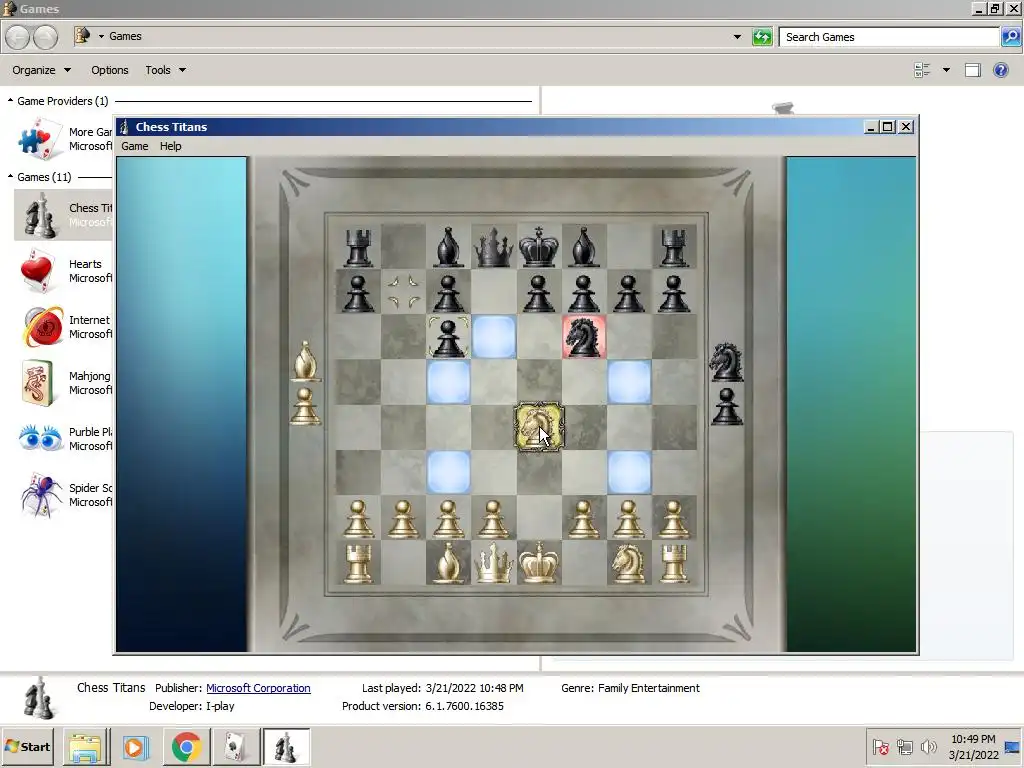Click the black bishop right of the king
This screenshot has width=1024, height=768.
(x=584, y=247)
